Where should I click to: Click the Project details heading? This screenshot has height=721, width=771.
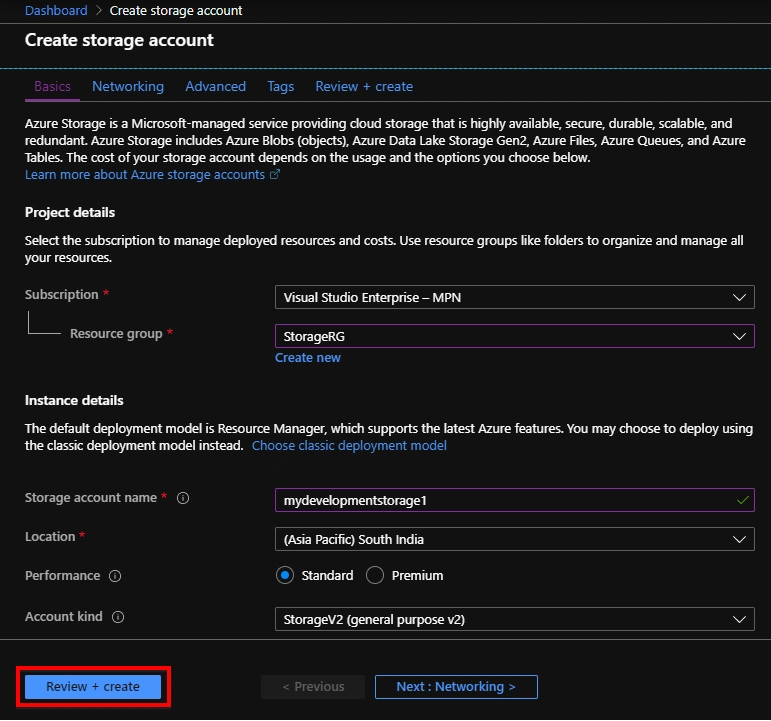tap(70, 212)
